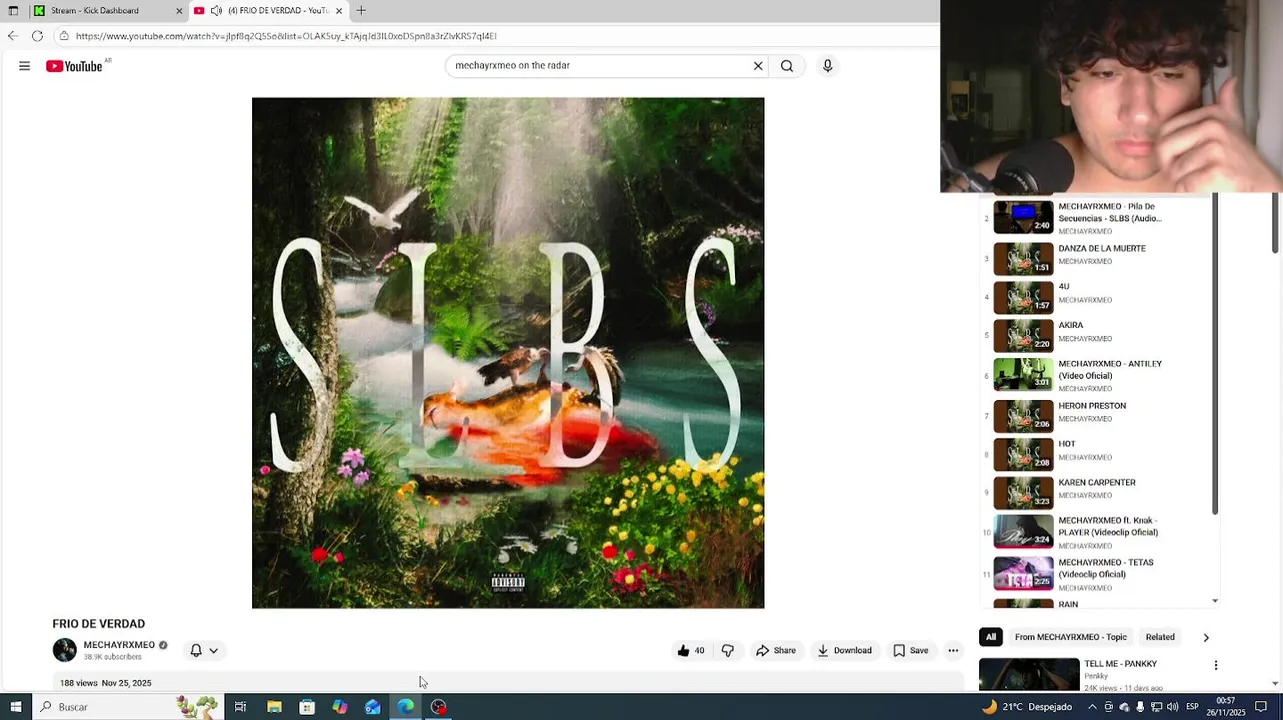Open MECHAYRXMEO channel avatar
Viewport: 1283px width, 720px height.
pos(64,650)
